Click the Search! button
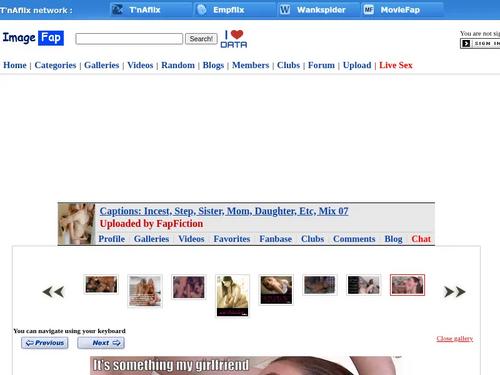 [201, 39]
